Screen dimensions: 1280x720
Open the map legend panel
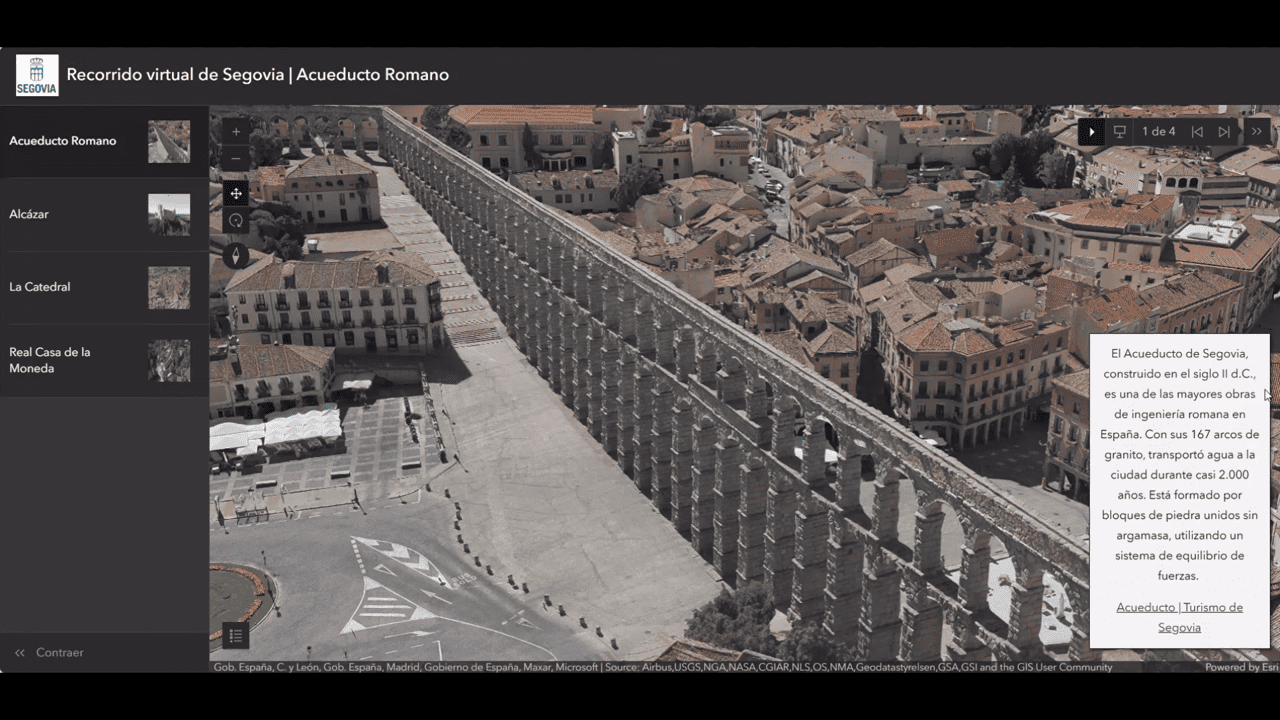click(x=236, y=635)
